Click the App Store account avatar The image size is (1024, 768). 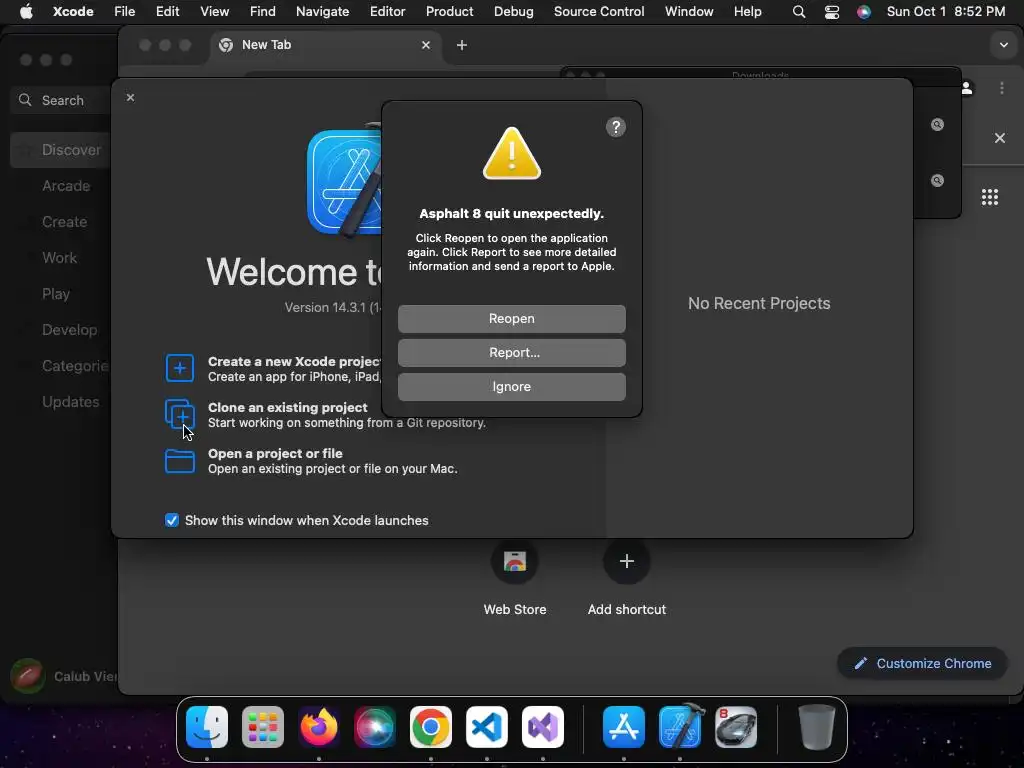pyautogui.click(x=27, y=676)
